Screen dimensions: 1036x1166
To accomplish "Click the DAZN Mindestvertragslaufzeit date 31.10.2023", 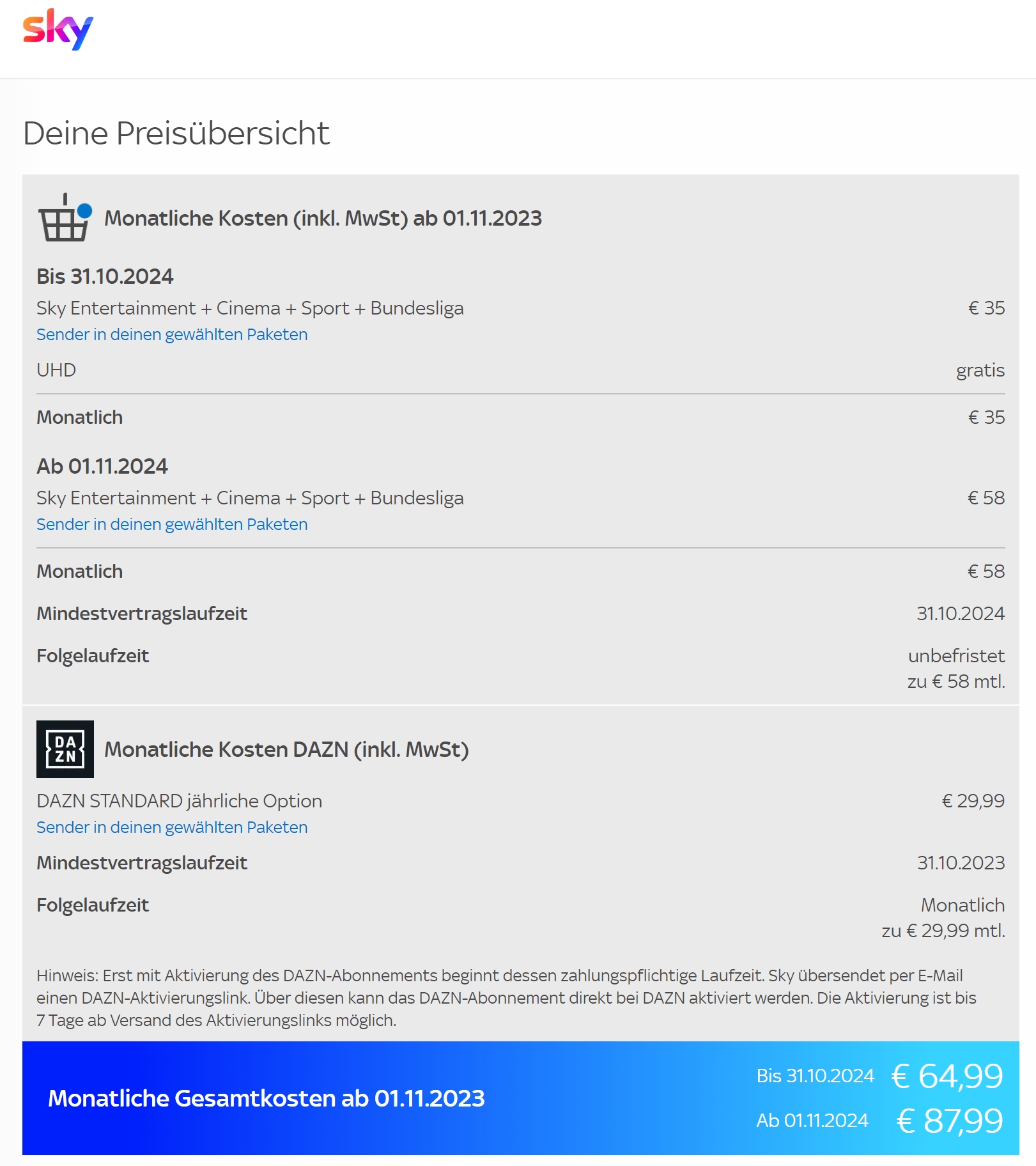I will pos(961,863).
